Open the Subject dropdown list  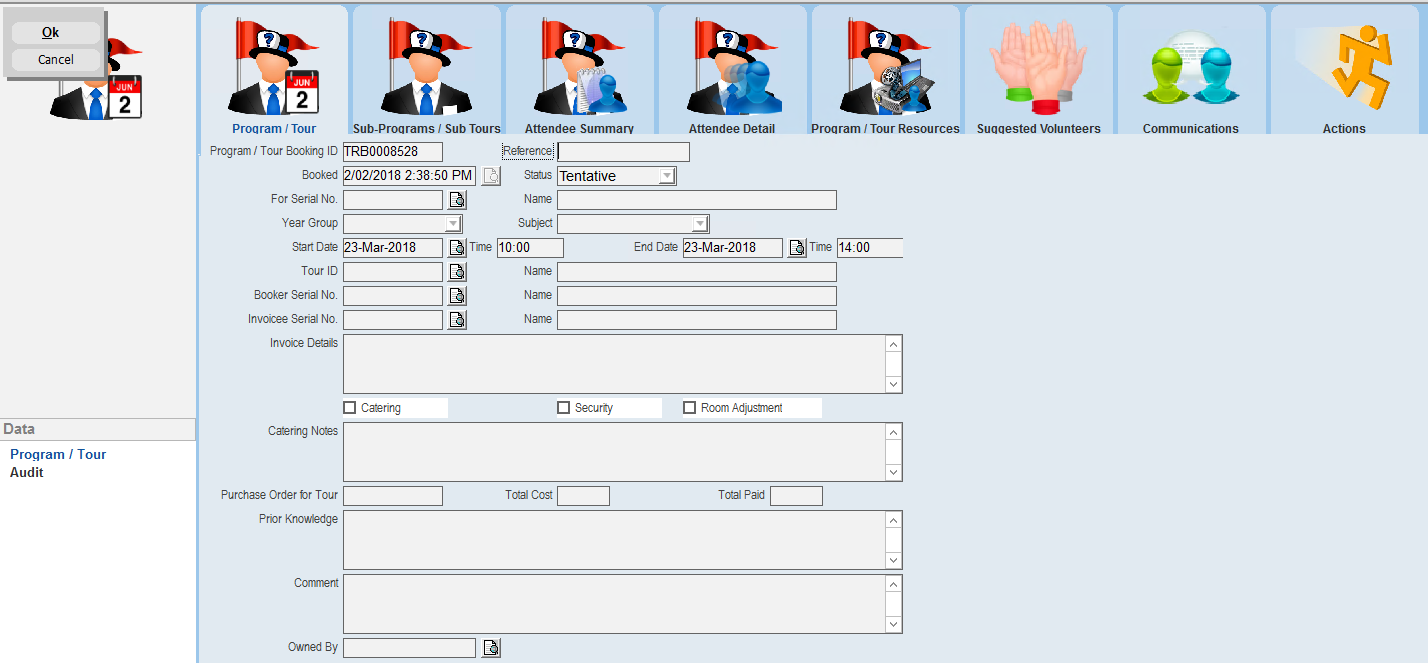pos(700,224)
